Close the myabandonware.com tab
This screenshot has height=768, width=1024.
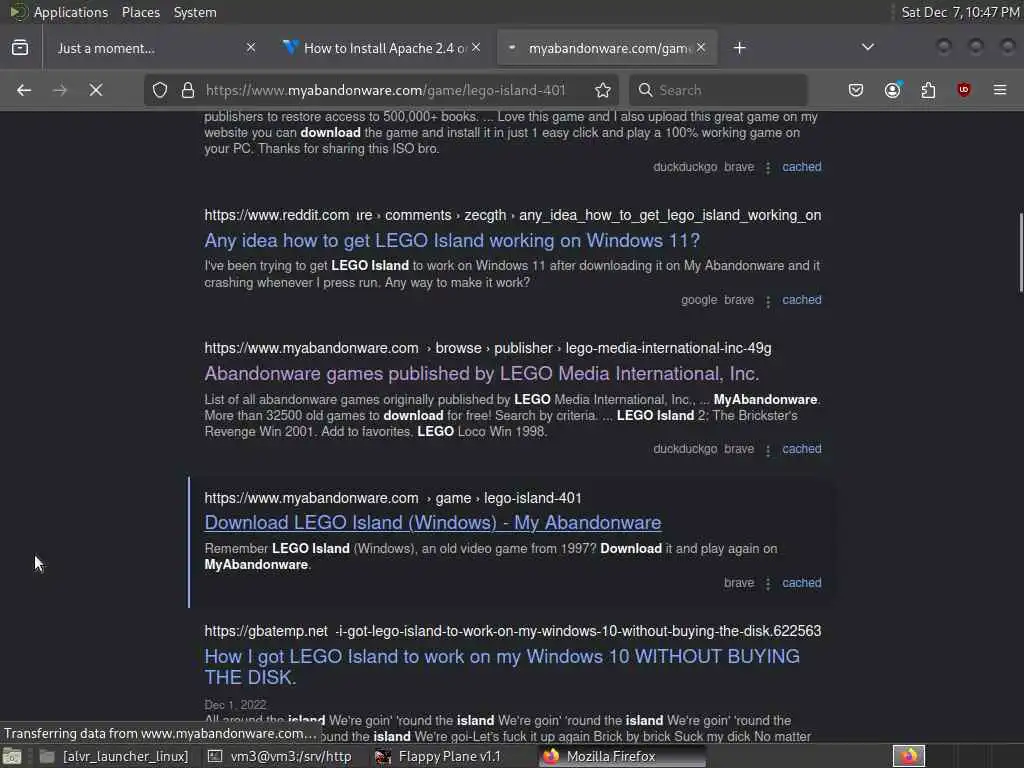(x=701, y=48)
